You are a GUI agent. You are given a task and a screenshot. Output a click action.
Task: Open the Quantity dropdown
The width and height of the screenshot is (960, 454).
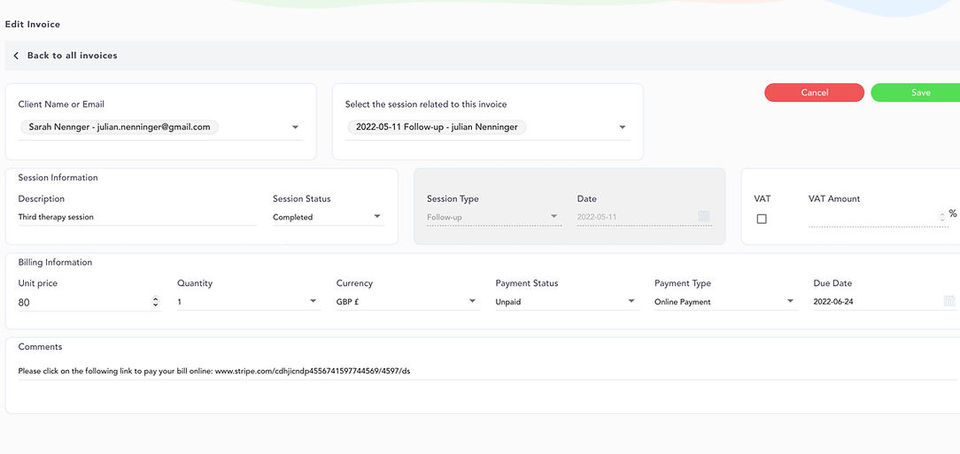pos(313,301)
